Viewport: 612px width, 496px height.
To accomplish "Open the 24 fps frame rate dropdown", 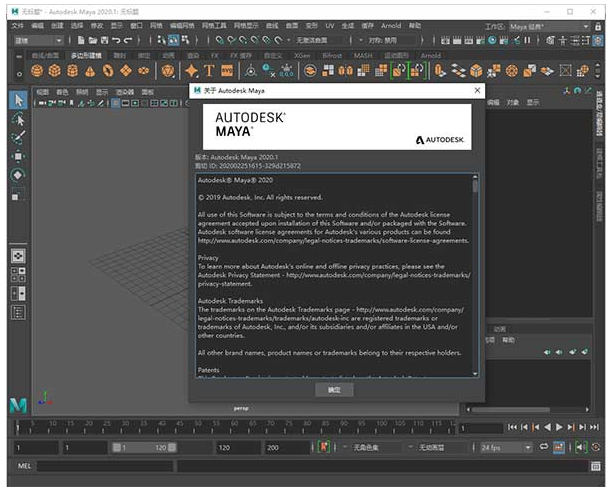I will point(529,448).
